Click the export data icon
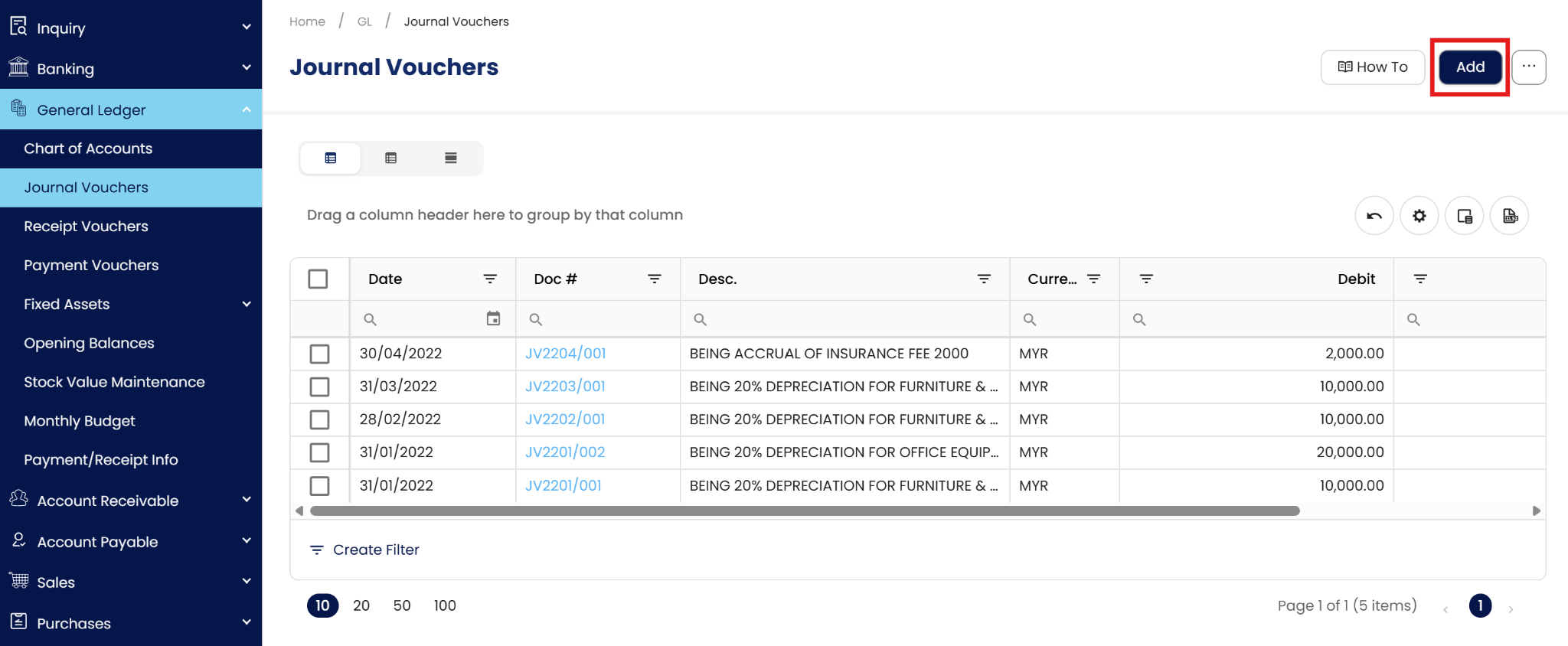This screenshot has height=646, width=1568. [x=1509, y=216]
